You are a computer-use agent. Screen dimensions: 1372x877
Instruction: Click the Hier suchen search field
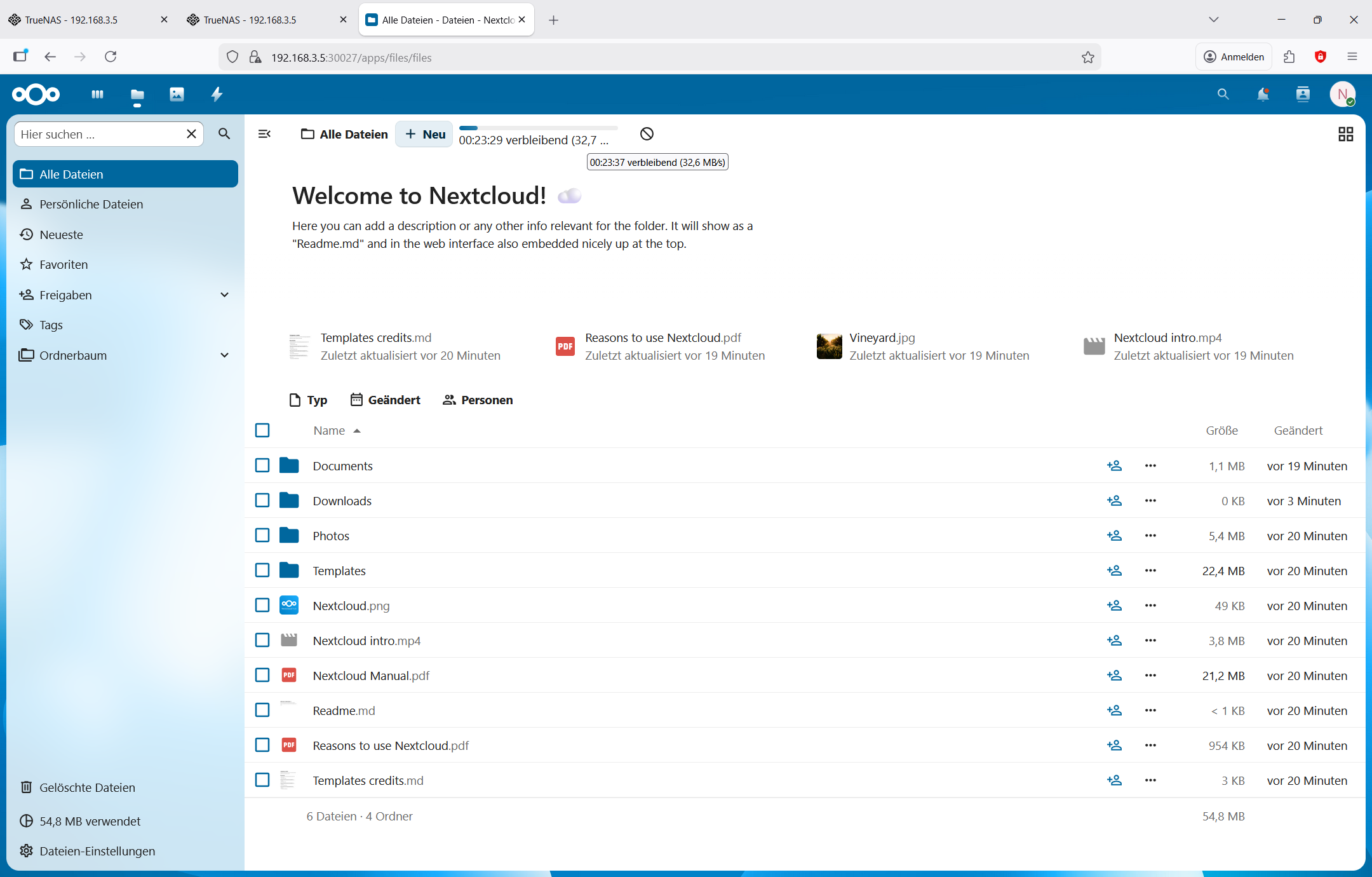pyautogui.click(x=98, y=134)
